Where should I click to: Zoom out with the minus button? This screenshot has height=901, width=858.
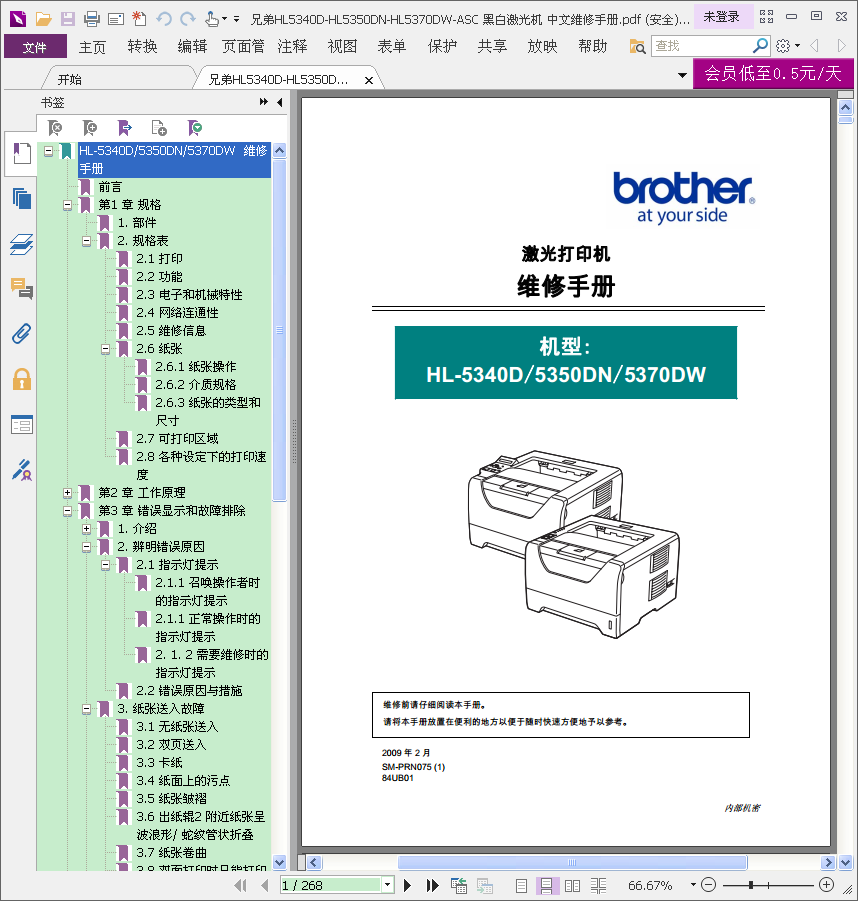click(x=709, y=885)
